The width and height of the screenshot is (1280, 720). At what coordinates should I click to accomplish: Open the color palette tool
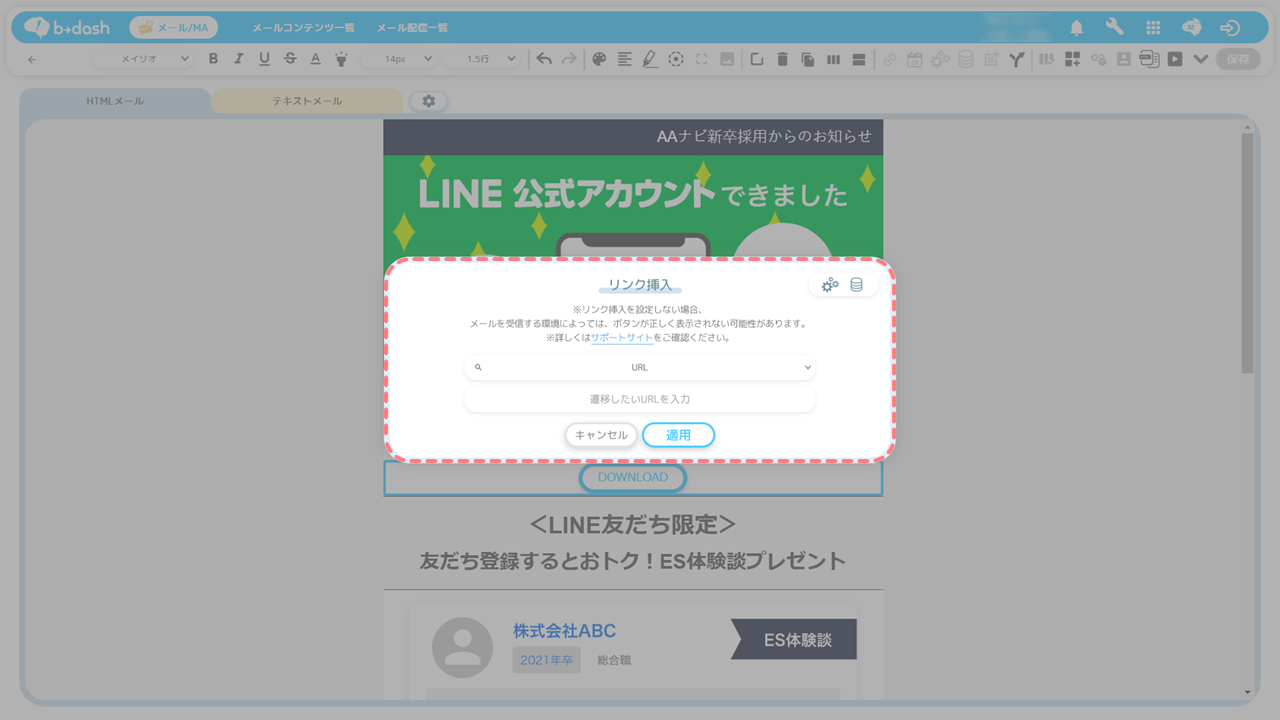pos(599,59)
